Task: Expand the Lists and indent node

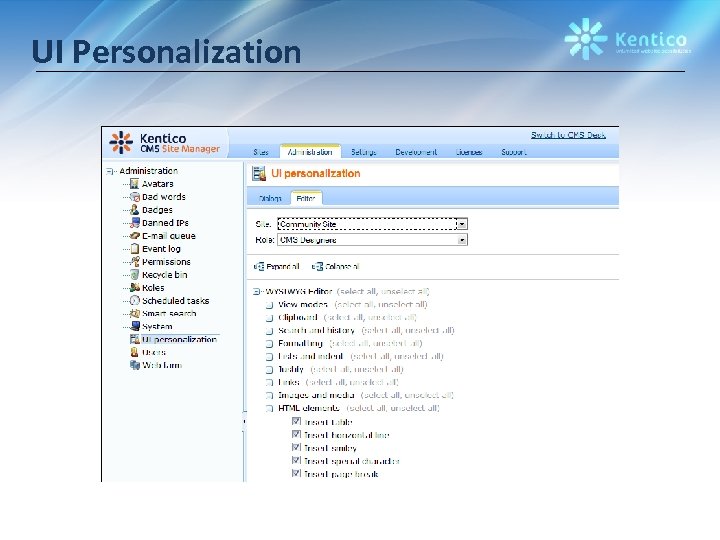Action: 270,356
